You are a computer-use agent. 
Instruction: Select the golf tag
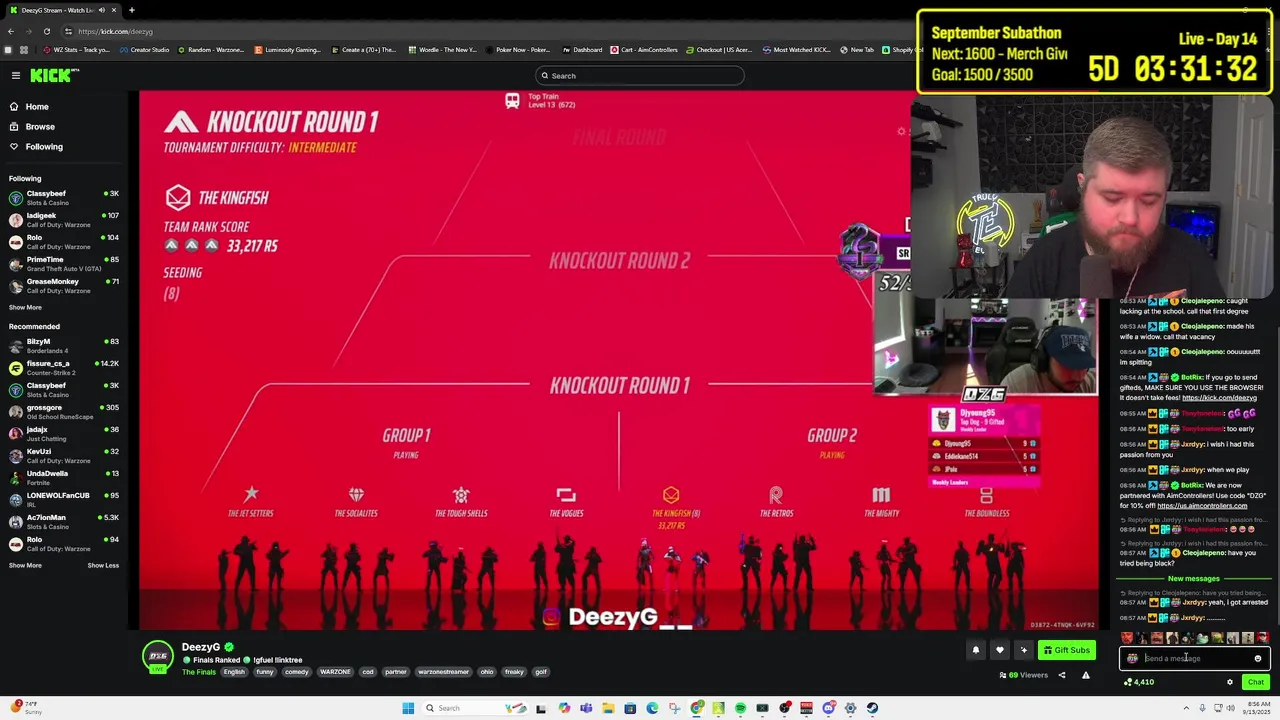point(541,672)
